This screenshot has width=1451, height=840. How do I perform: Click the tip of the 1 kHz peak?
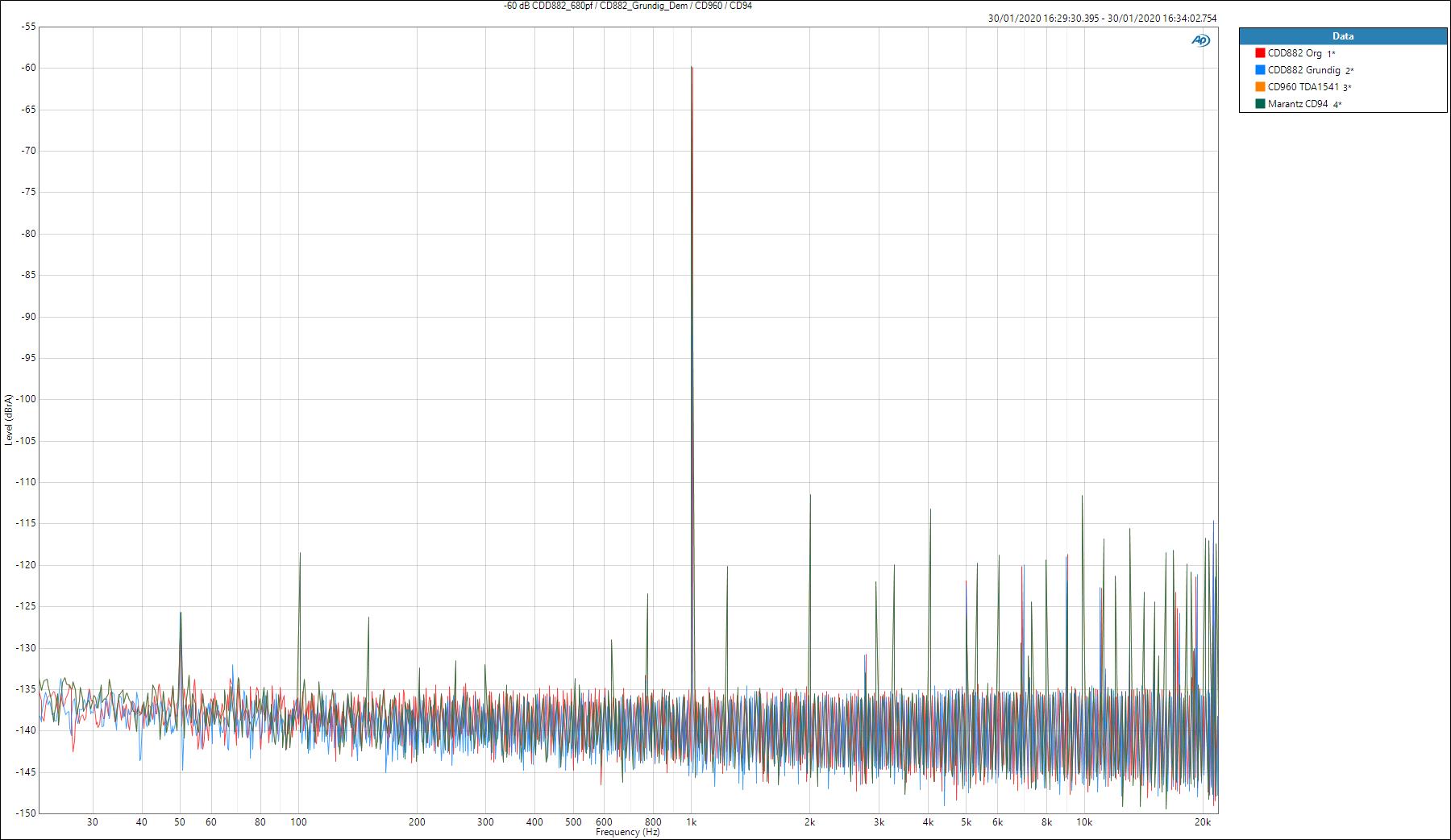pos(692,68)
